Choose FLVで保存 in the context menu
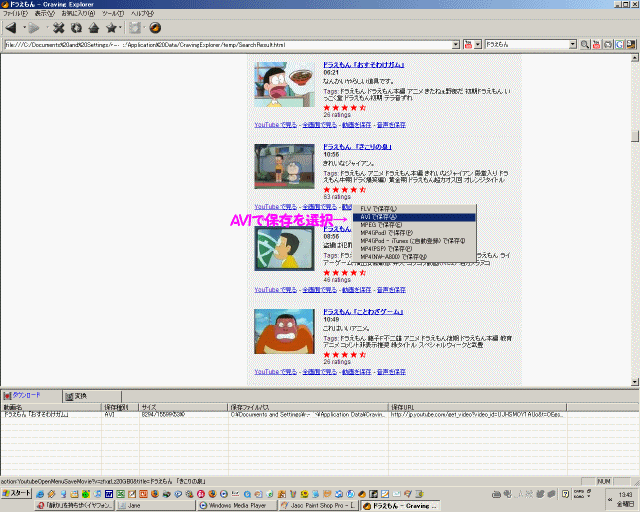This screenshot has width=640, height=512. (x=414, y=209)
